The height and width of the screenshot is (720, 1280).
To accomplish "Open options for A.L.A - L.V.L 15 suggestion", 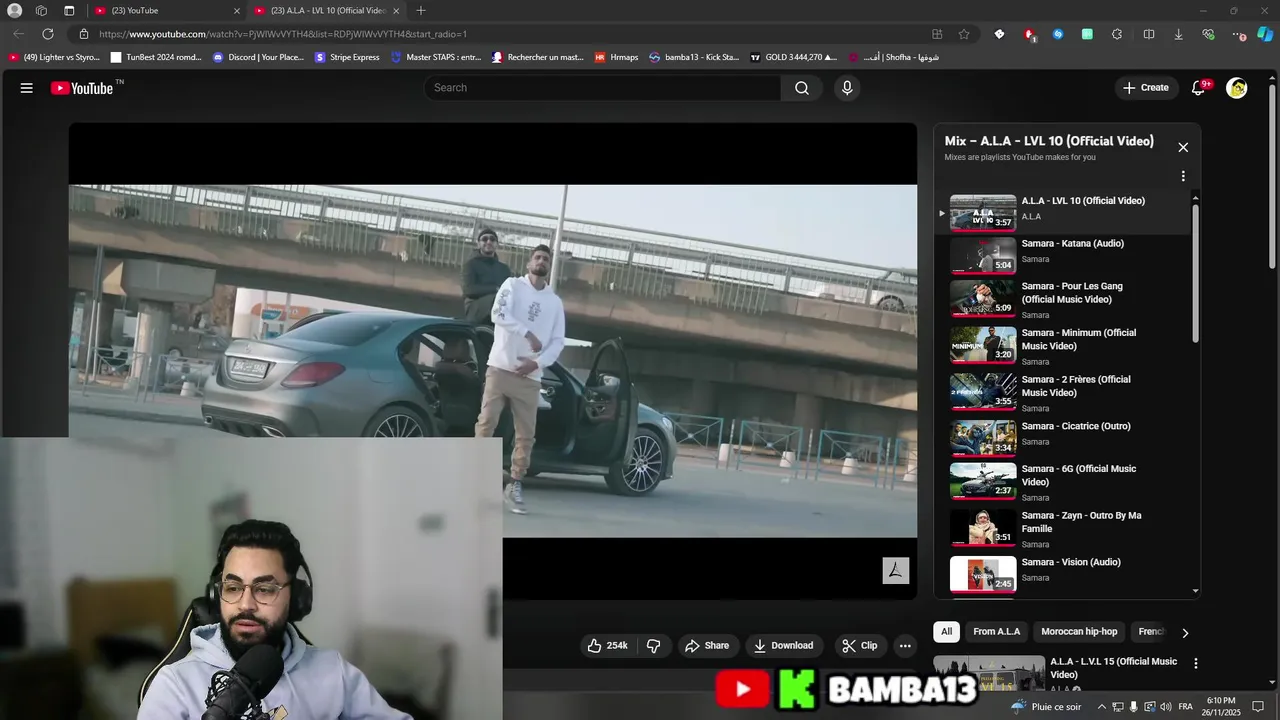I will coord(1195,663).
